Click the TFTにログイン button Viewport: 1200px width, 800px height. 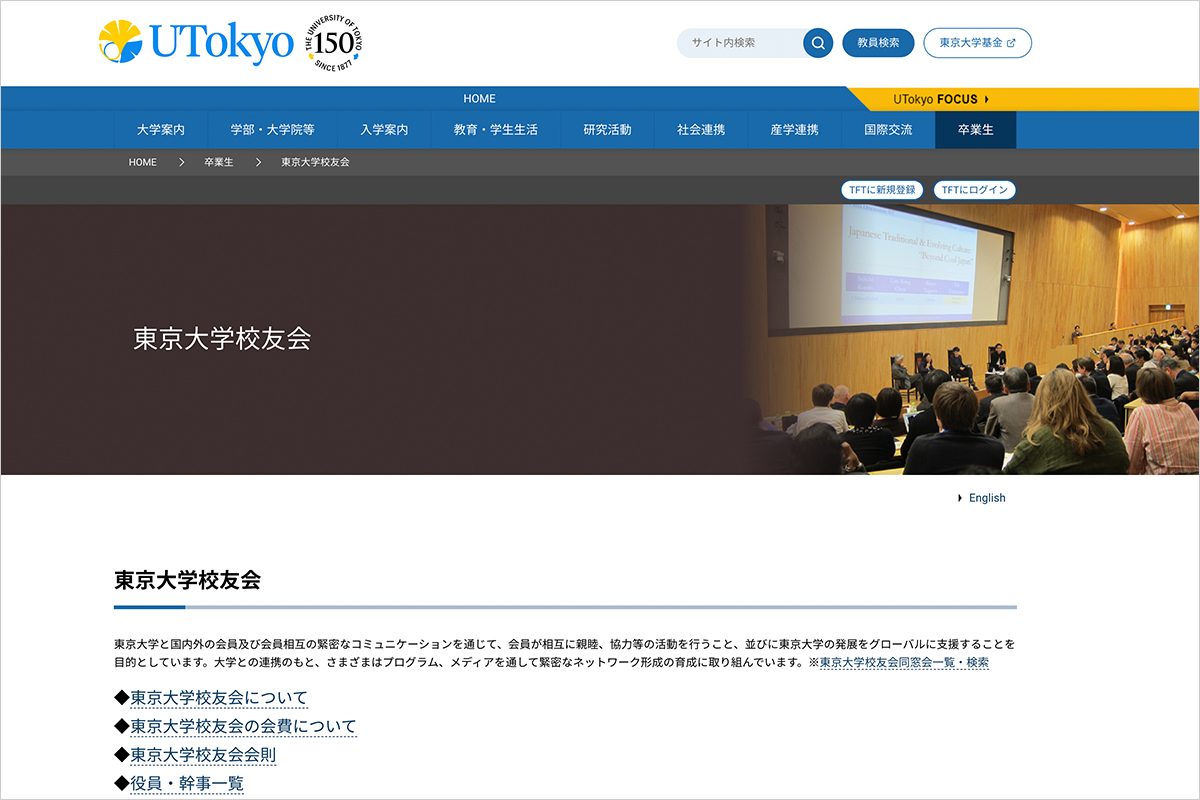[975, 189]
